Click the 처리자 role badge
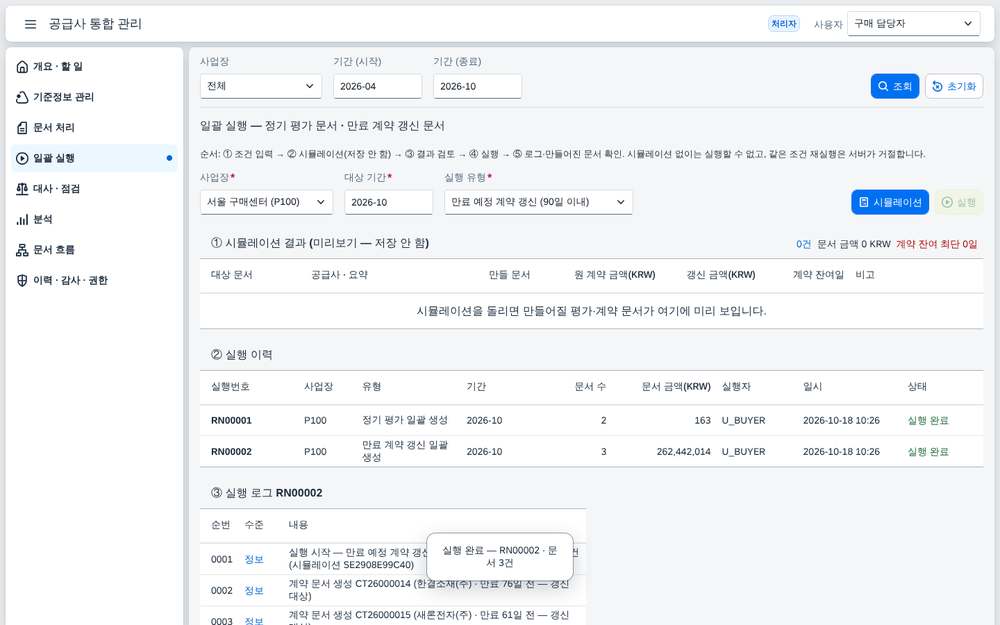 pos(784,24)
